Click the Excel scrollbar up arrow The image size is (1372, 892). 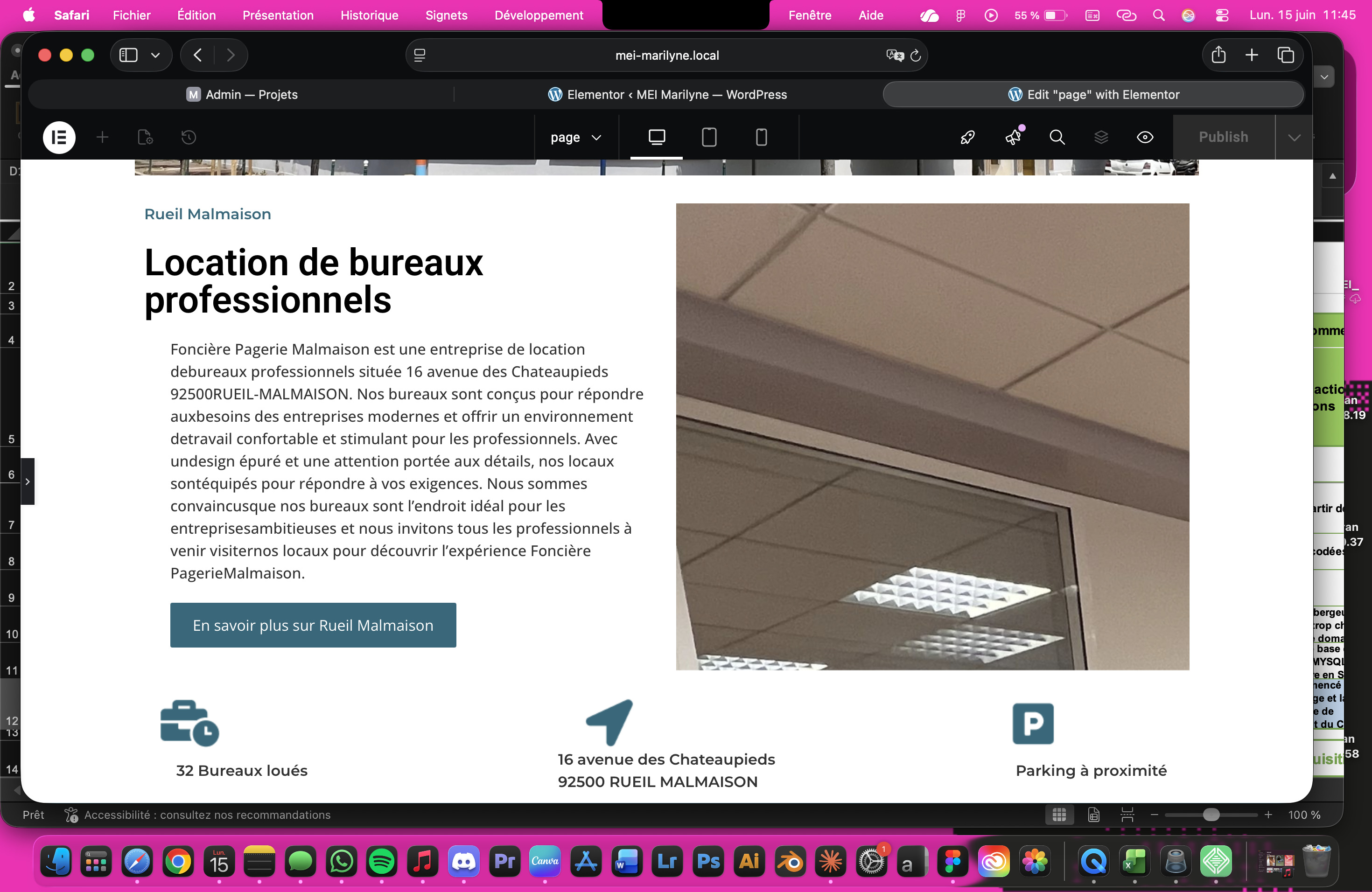[x=1333, y=176]
